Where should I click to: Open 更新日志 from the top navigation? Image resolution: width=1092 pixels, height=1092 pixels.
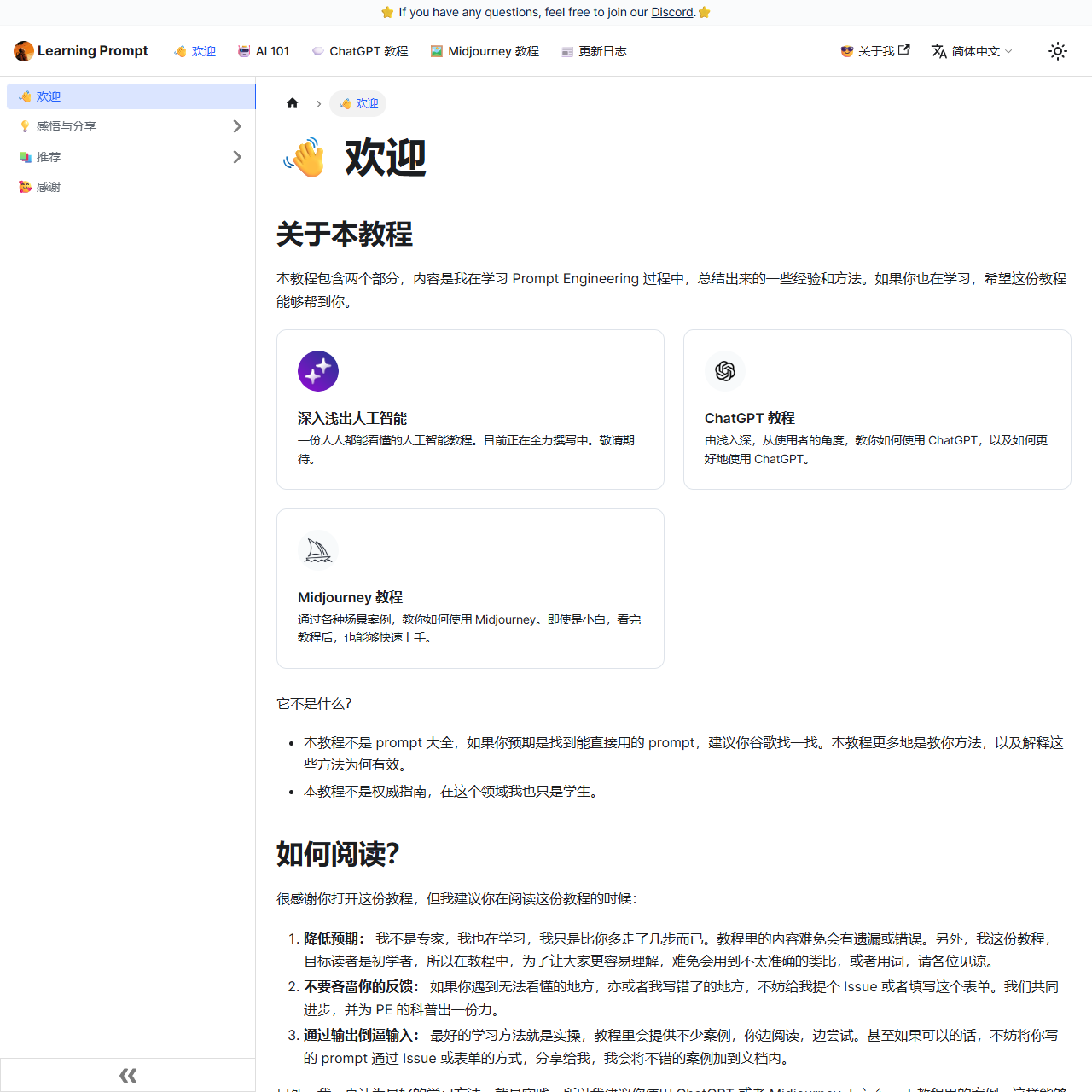(594, 51)
